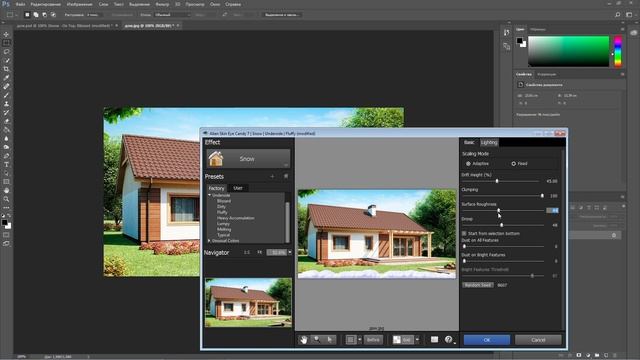This screenshot has width=640, height=360.
Task: Click the Surface Roughness value field
Action: pos(553,210)
